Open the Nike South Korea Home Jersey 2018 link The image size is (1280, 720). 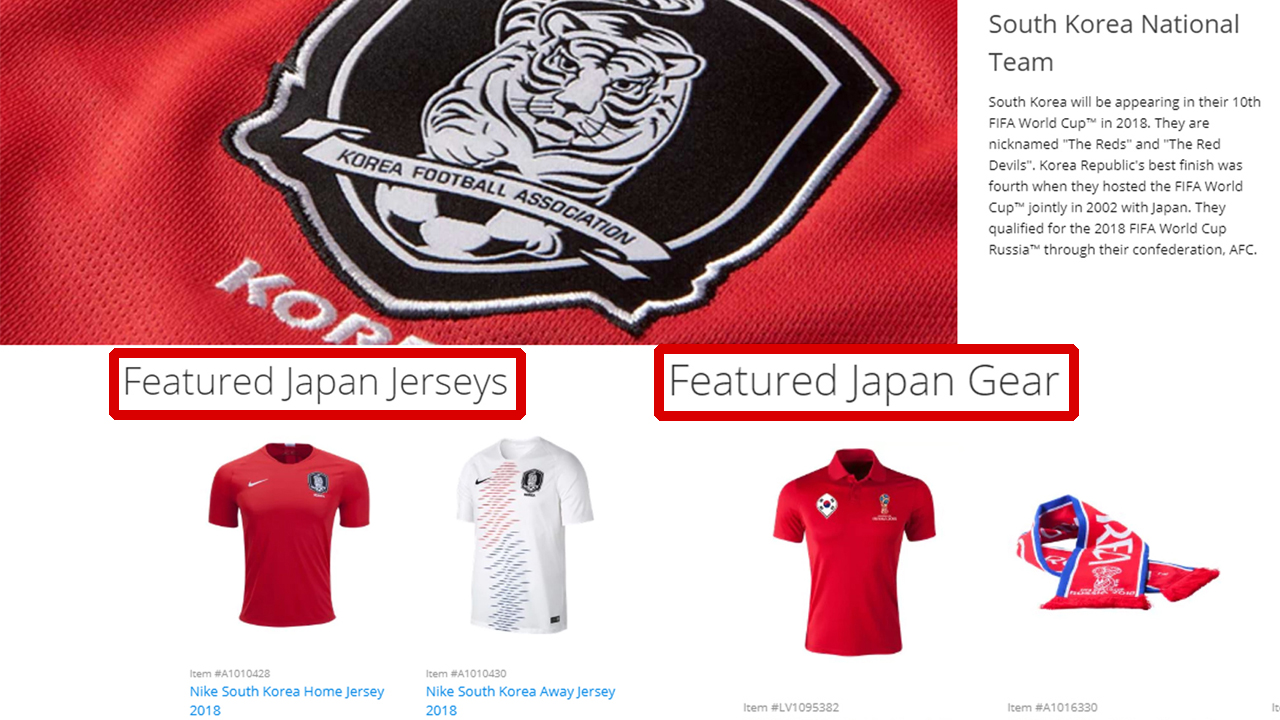(287, 700)
